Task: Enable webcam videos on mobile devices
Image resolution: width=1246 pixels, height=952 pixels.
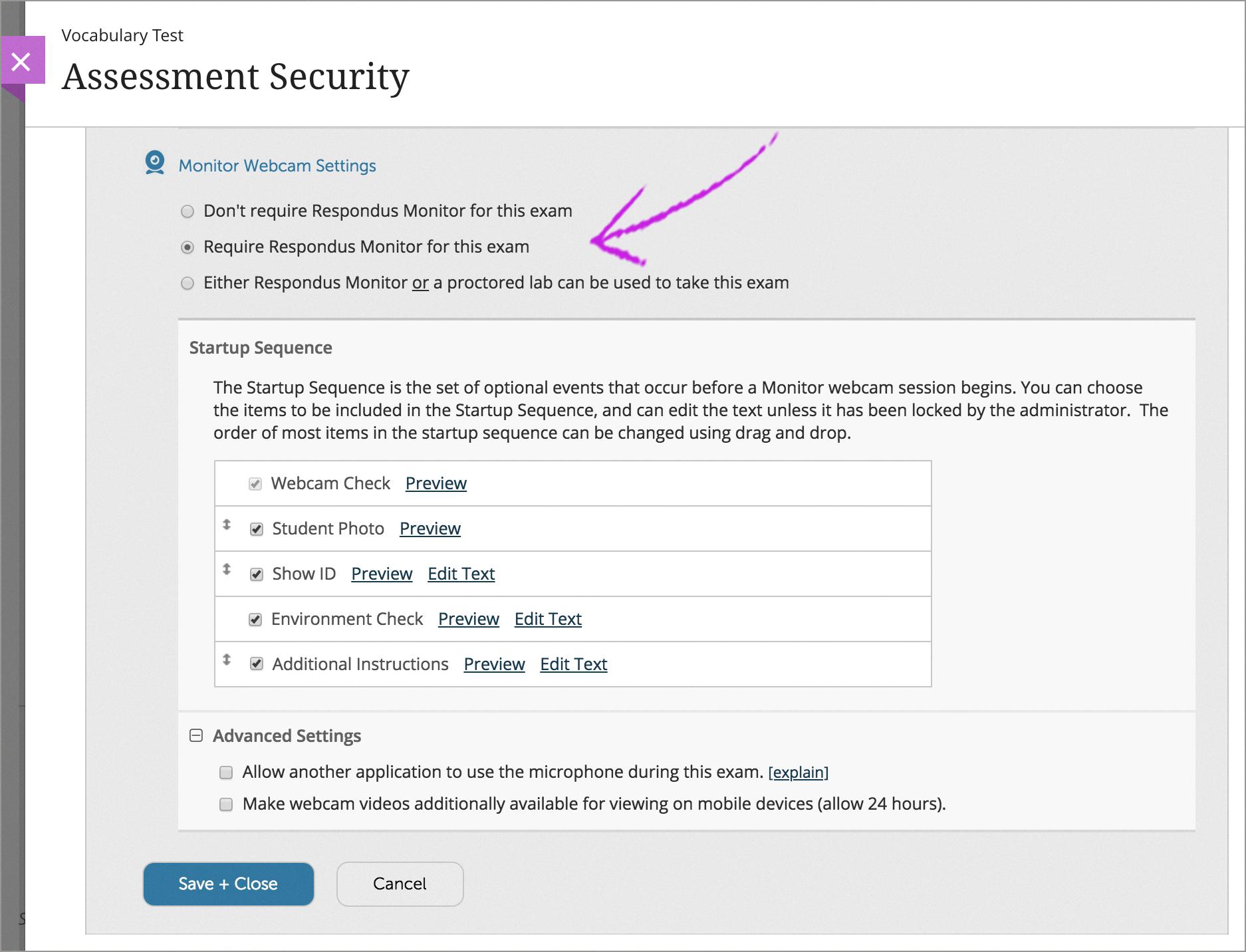Action: pos(227,804)
